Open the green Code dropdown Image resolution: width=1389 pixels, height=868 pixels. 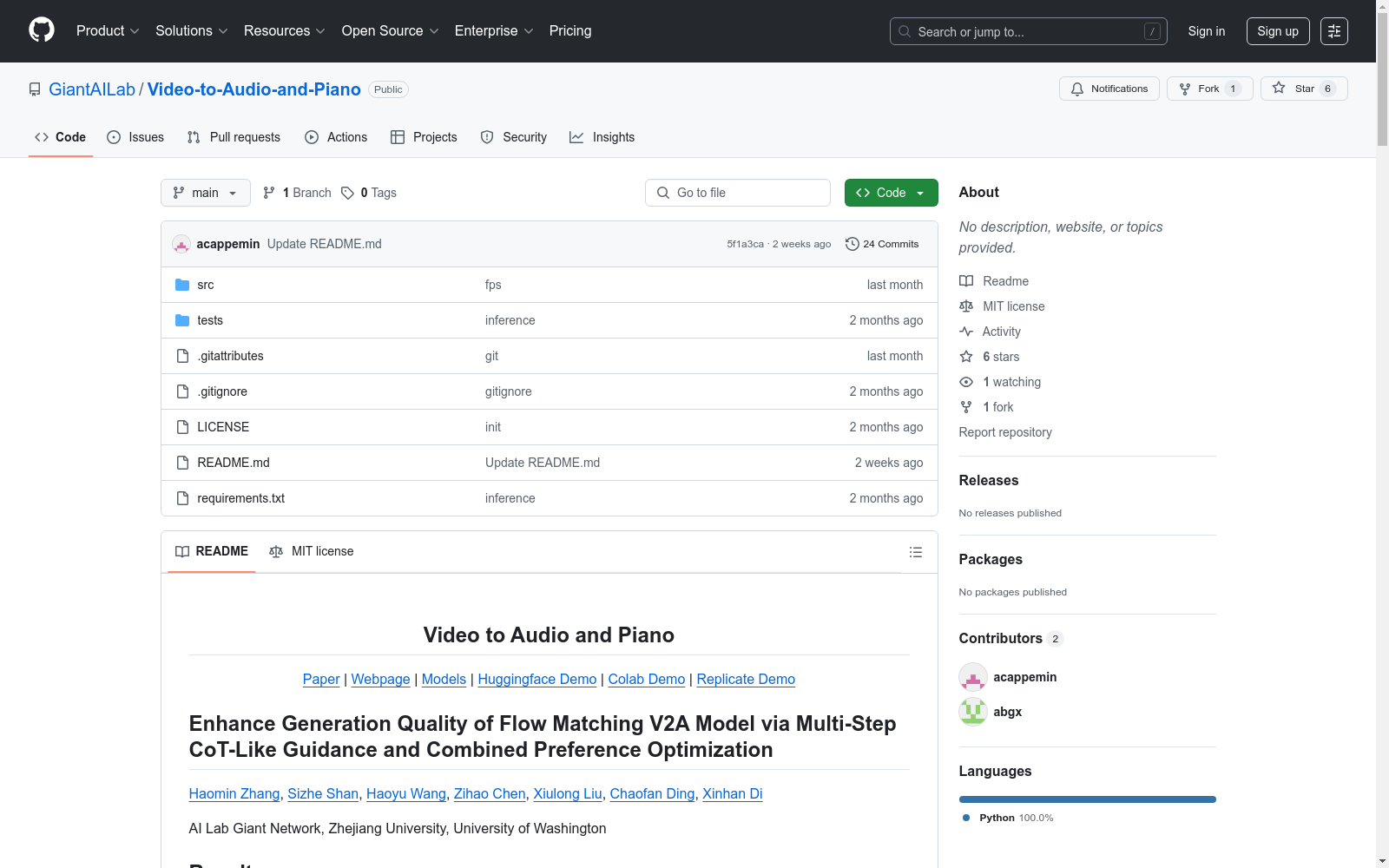[892, 193]
